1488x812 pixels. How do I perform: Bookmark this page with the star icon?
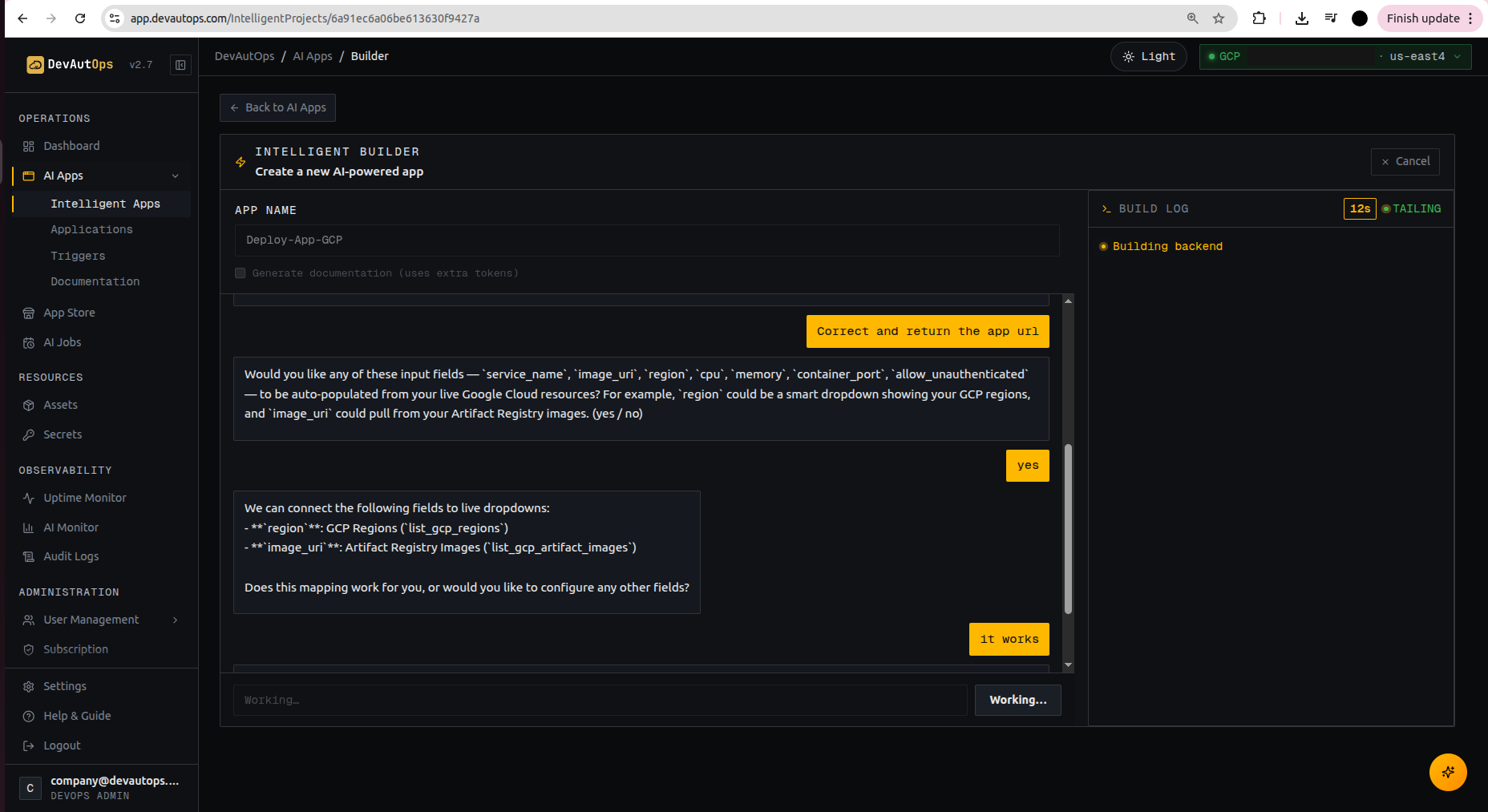[x=1219, y=18]
